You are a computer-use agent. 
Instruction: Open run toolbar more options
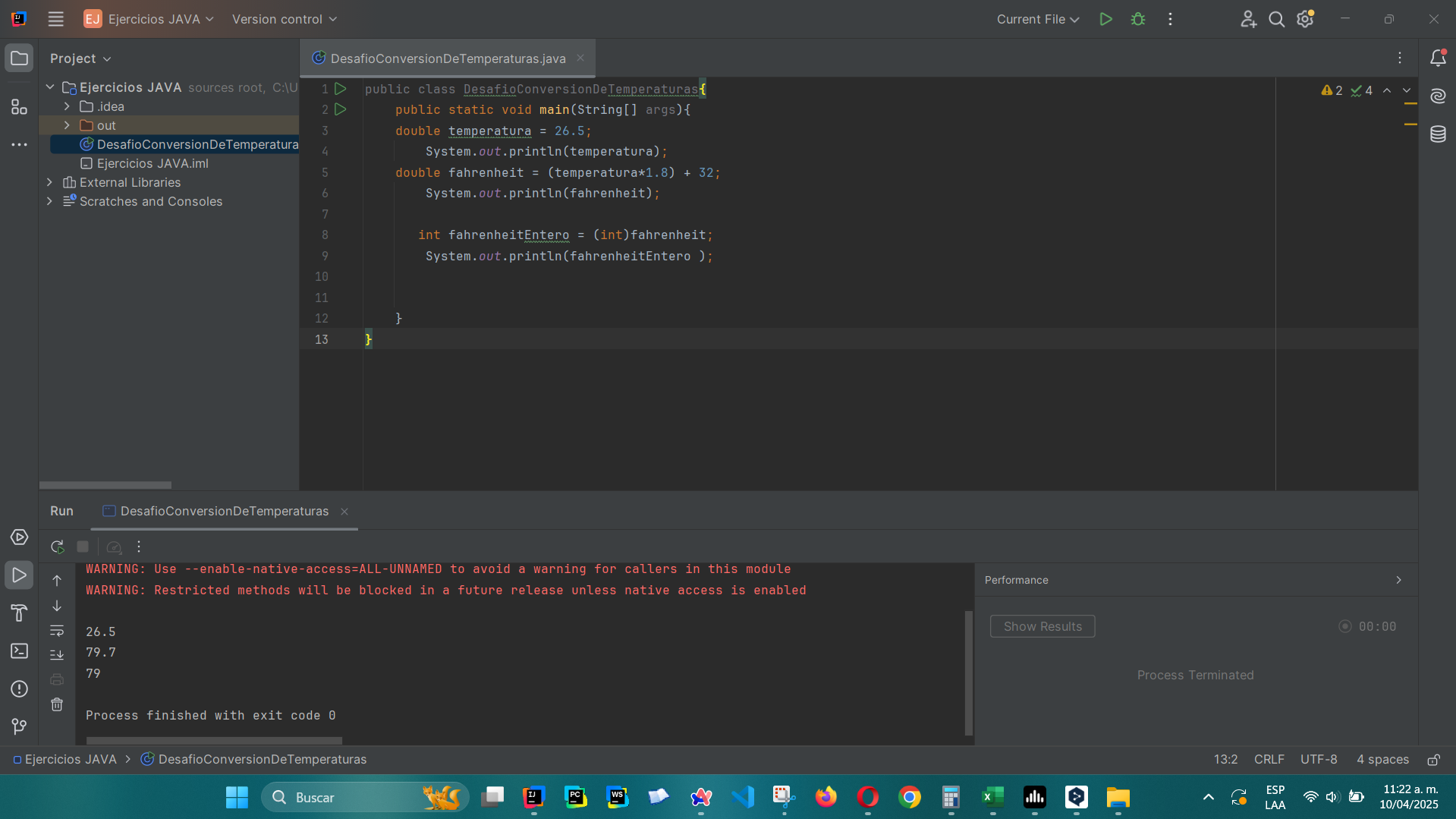[x=139, y=547]
